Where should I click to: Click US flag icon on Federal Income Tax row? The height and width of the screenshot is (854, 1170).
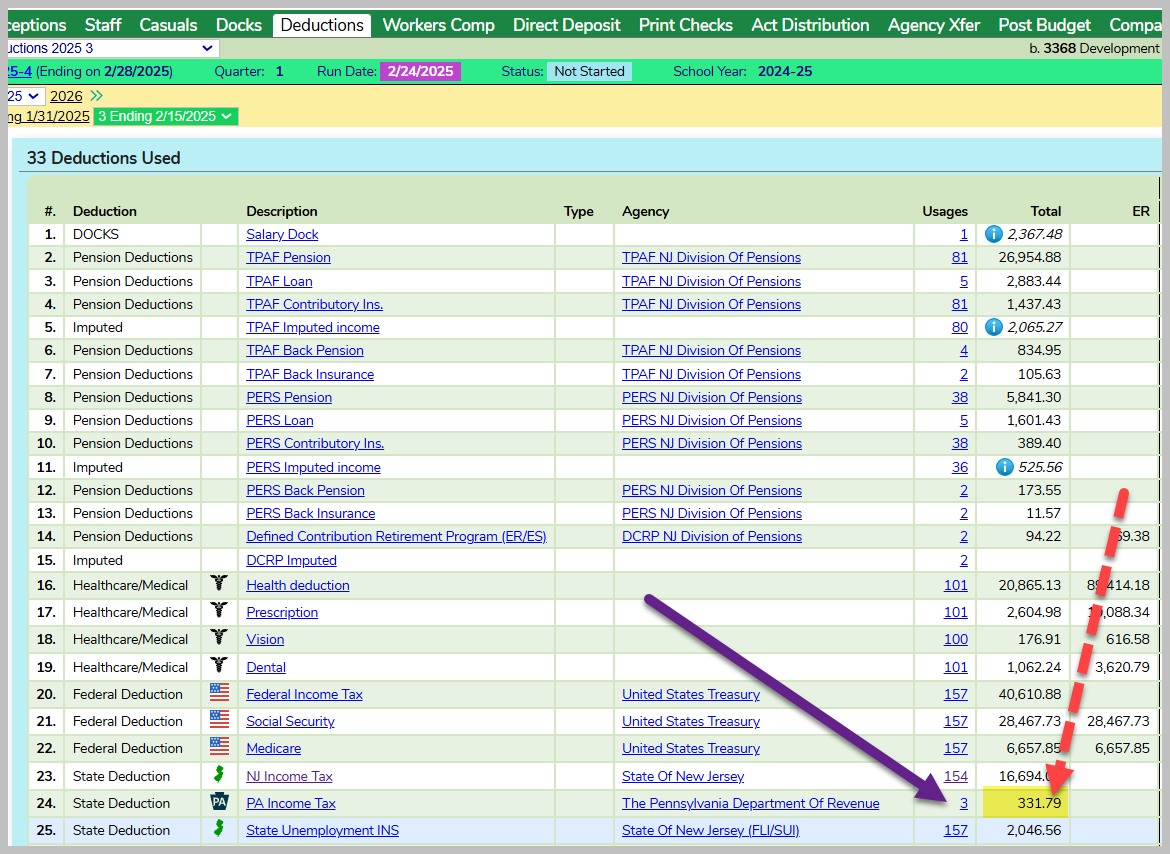tap(219, 692)
